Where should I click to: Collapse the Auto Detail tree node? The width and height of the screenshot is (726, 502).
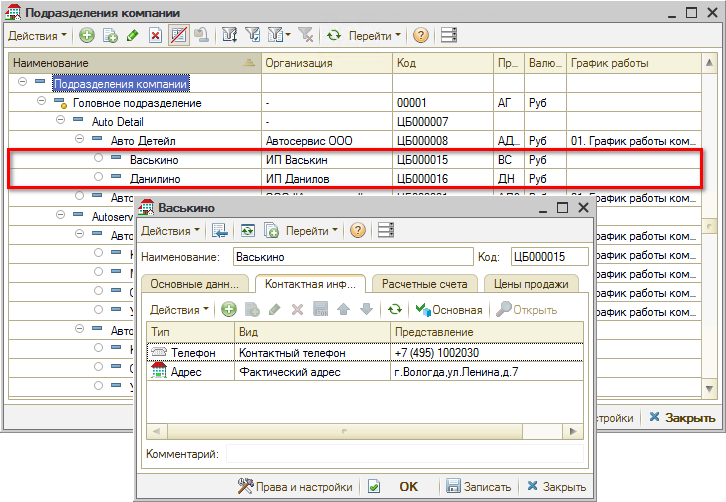61,121
